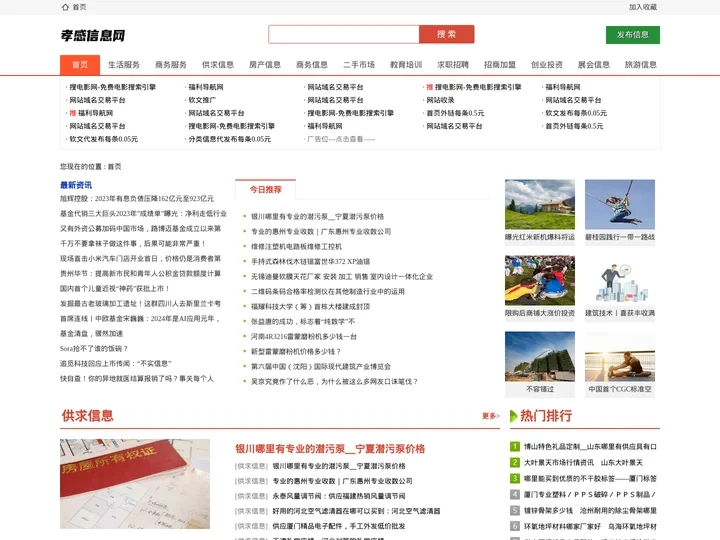Open 第六届中国（沈阳）国际现代建筑产业博览会
720x540 pixels.
pos(321,367)
